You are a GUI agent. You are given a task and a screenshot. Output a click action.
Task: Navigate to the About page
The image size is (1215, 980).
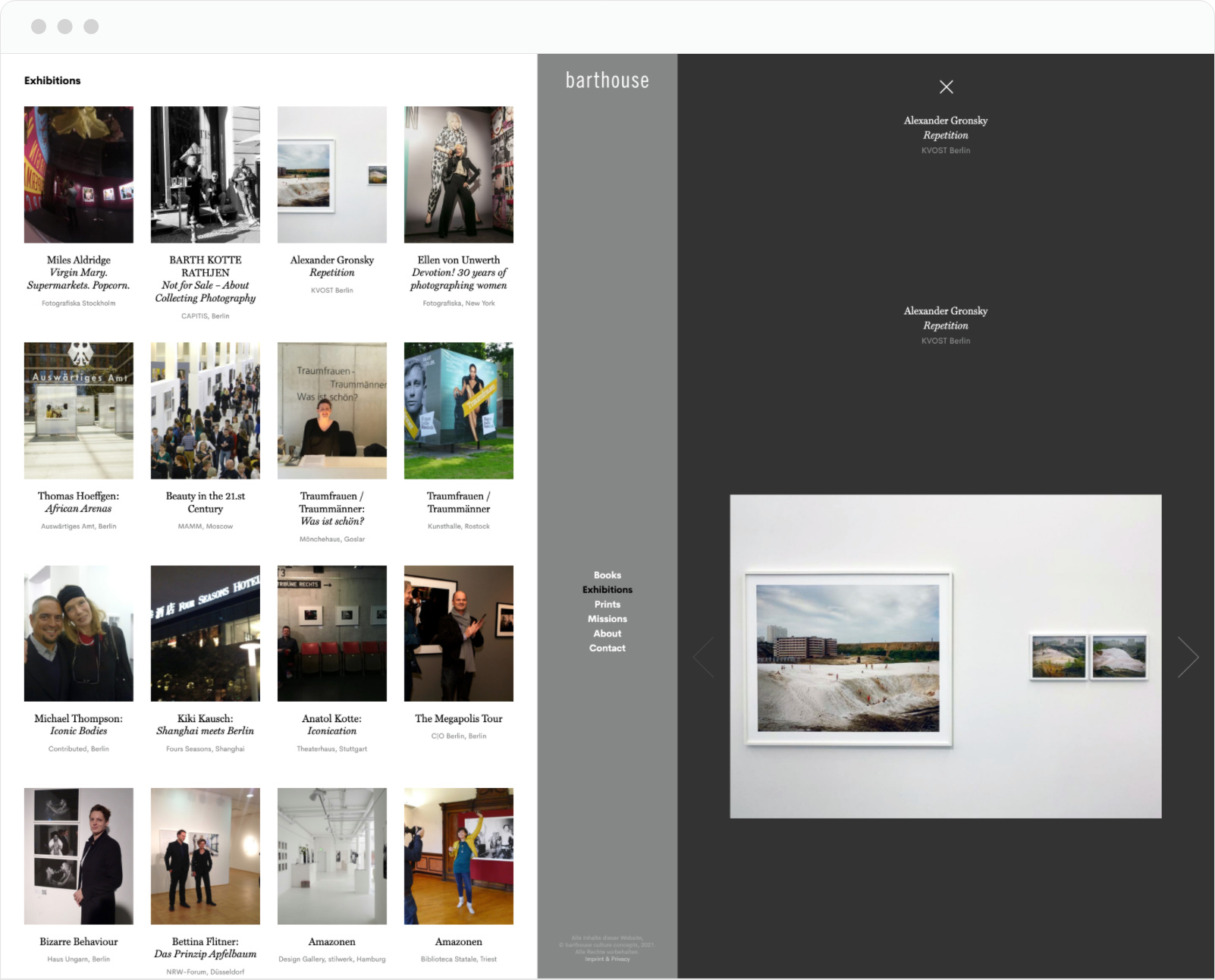tap(607, 633)
